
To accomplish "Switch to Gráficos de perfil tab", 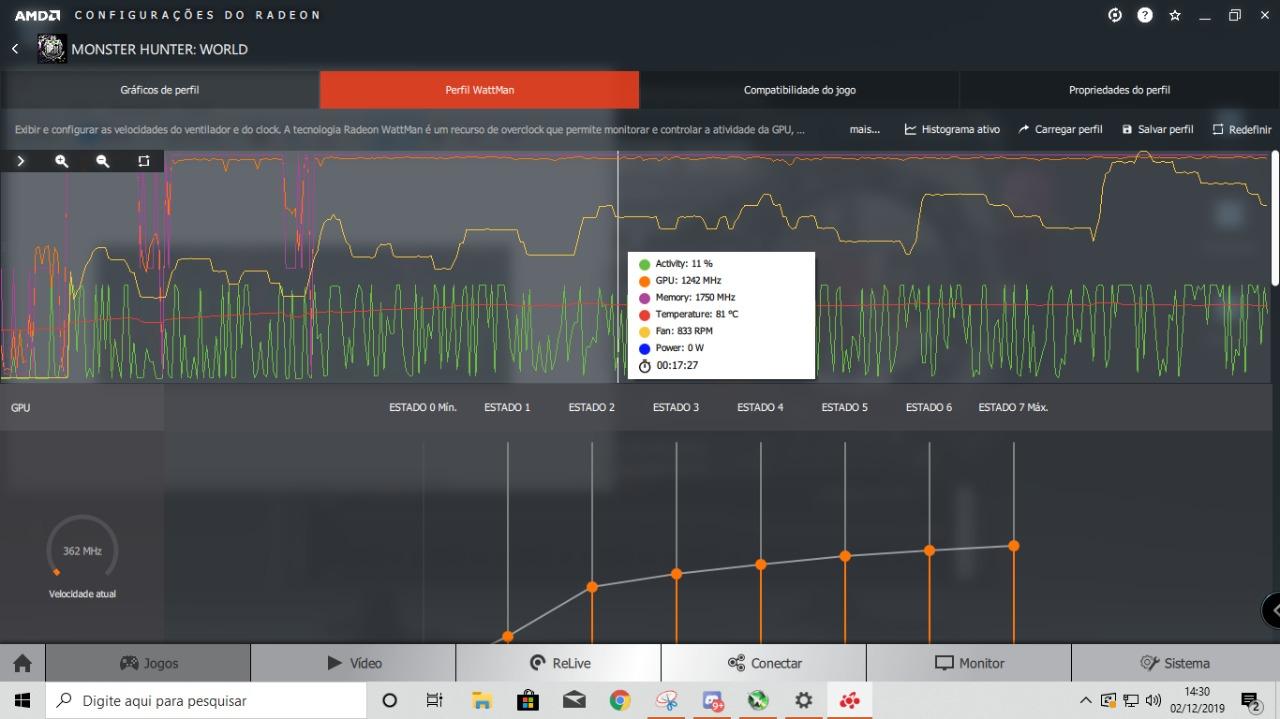I will pyautogui.click(x=160, y=90).
